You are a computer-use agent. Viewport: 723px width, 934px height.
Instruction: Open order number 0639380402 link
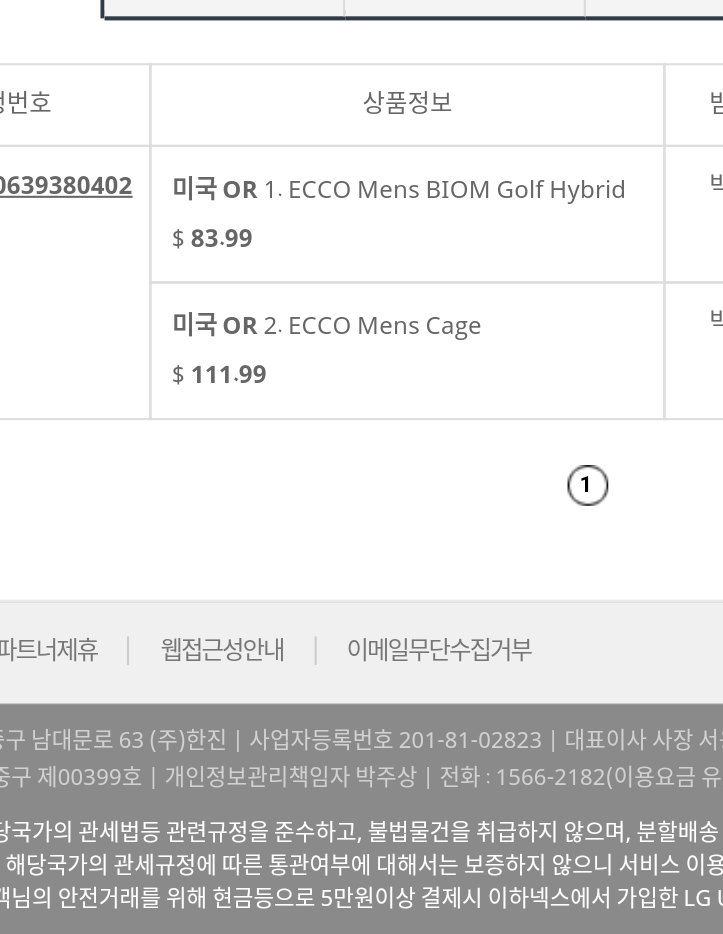(66, 186)
